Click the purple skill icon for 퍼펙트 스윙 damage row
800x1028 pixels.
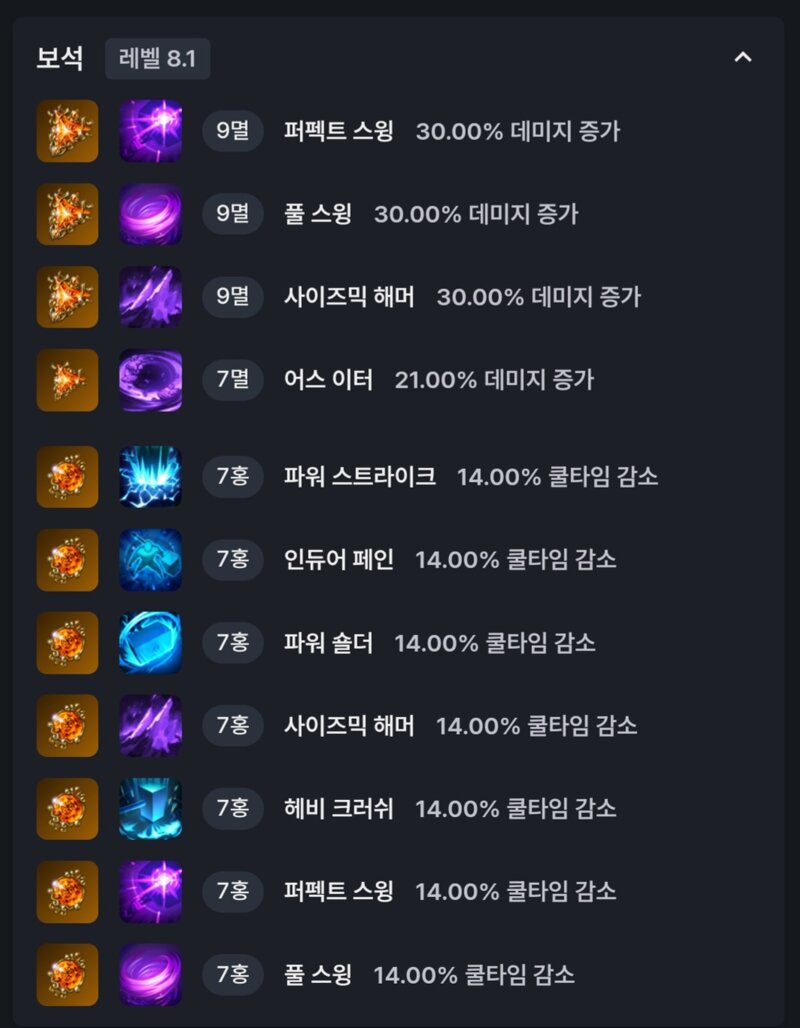[x=151, y=131]
